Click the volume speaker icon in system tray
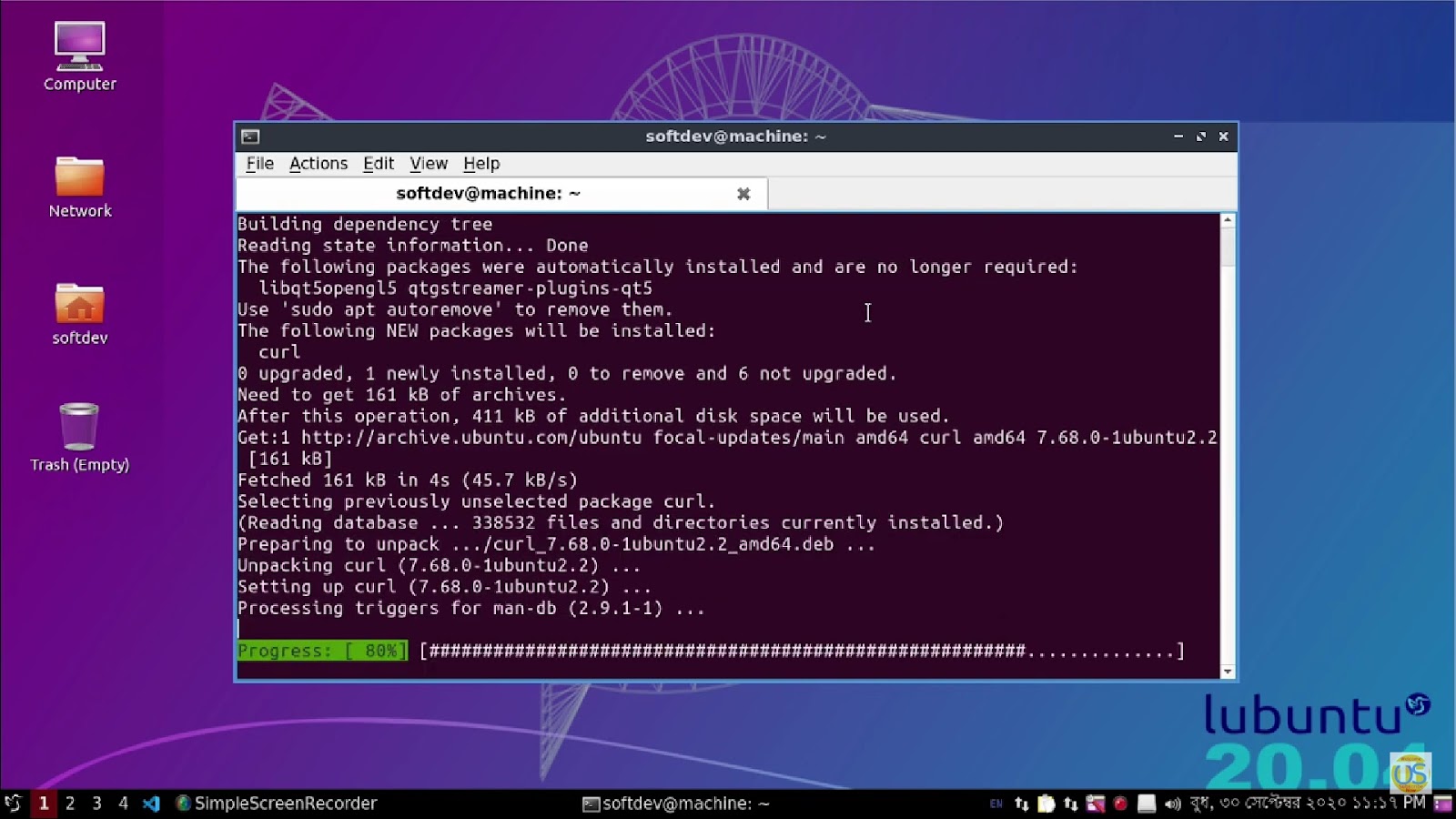The height and width of the screenshot is (819, 1456). pos(1172,804)
